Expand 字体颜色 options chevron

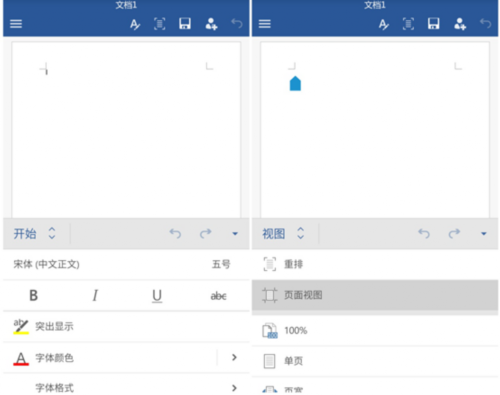[234, 357]
